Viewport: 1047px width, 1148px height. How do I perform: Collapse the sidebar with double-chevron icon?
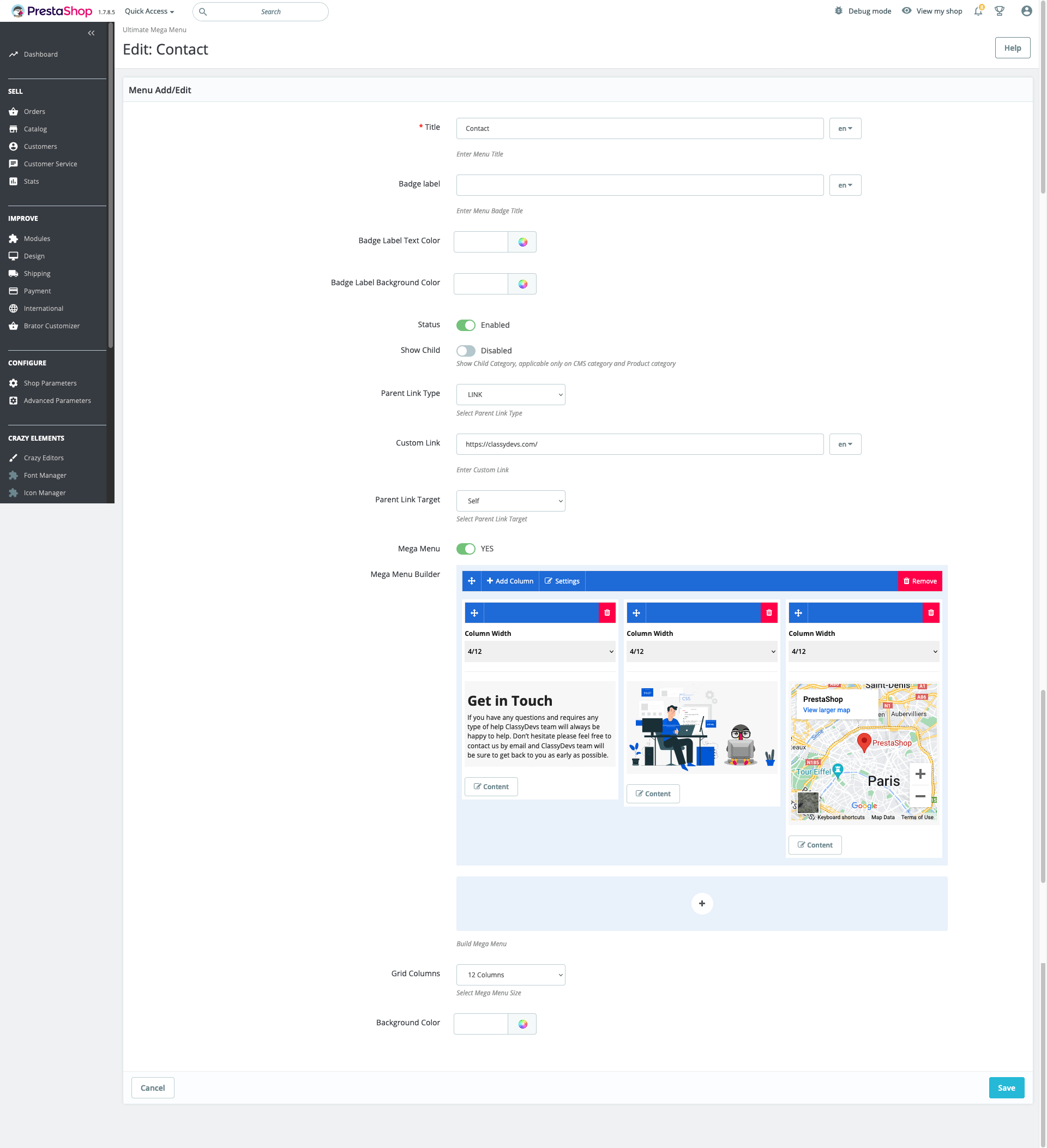(x=91, y=33)
